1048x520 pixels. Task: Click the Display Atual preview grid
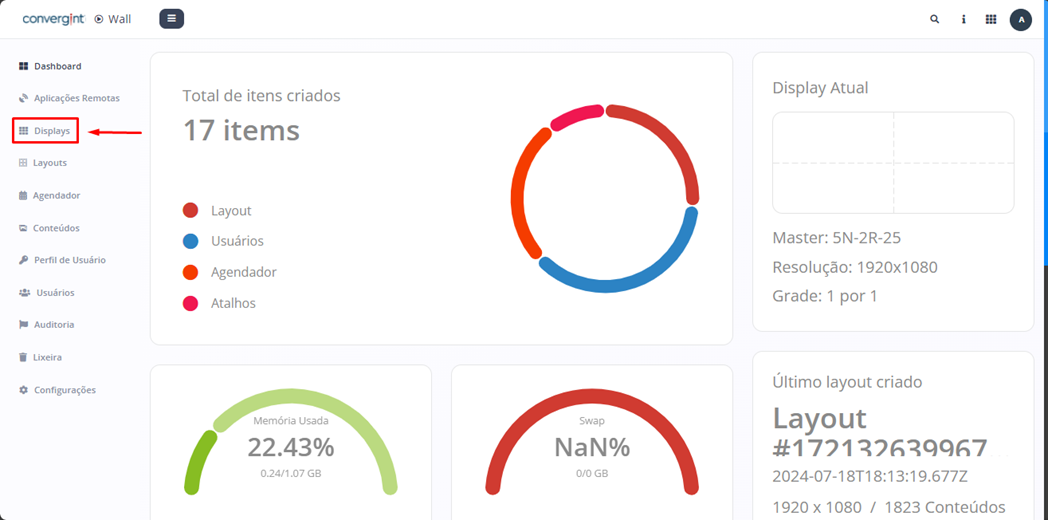click(893, 162)
